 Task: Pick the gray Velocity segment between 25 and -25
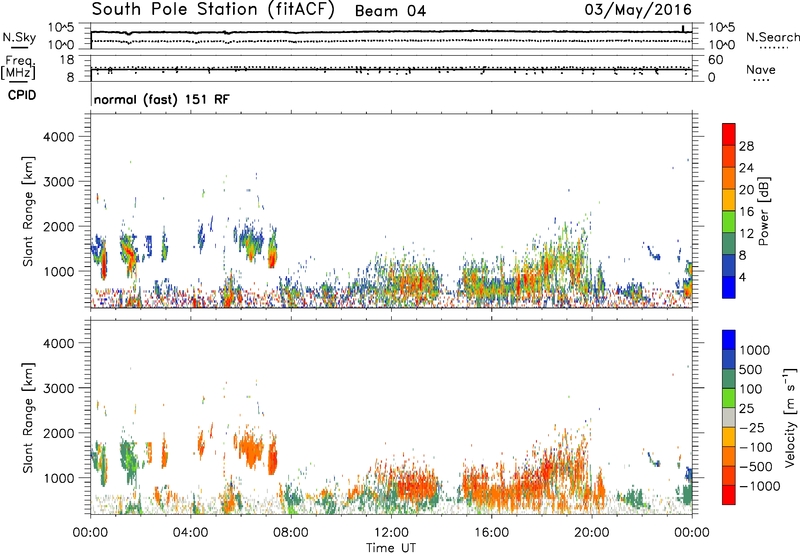click(729, 418)
